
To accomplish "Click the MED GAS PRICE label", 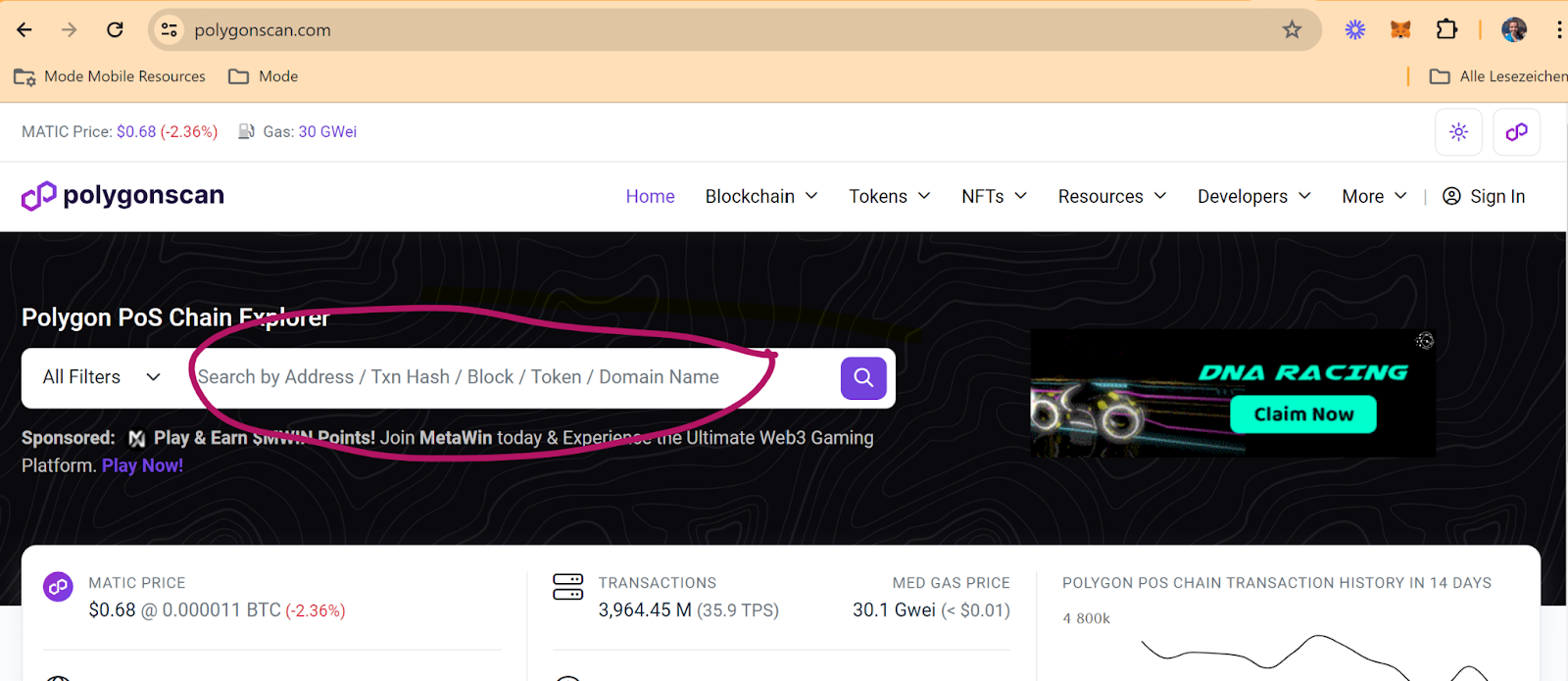I will (x=951, y=583).
